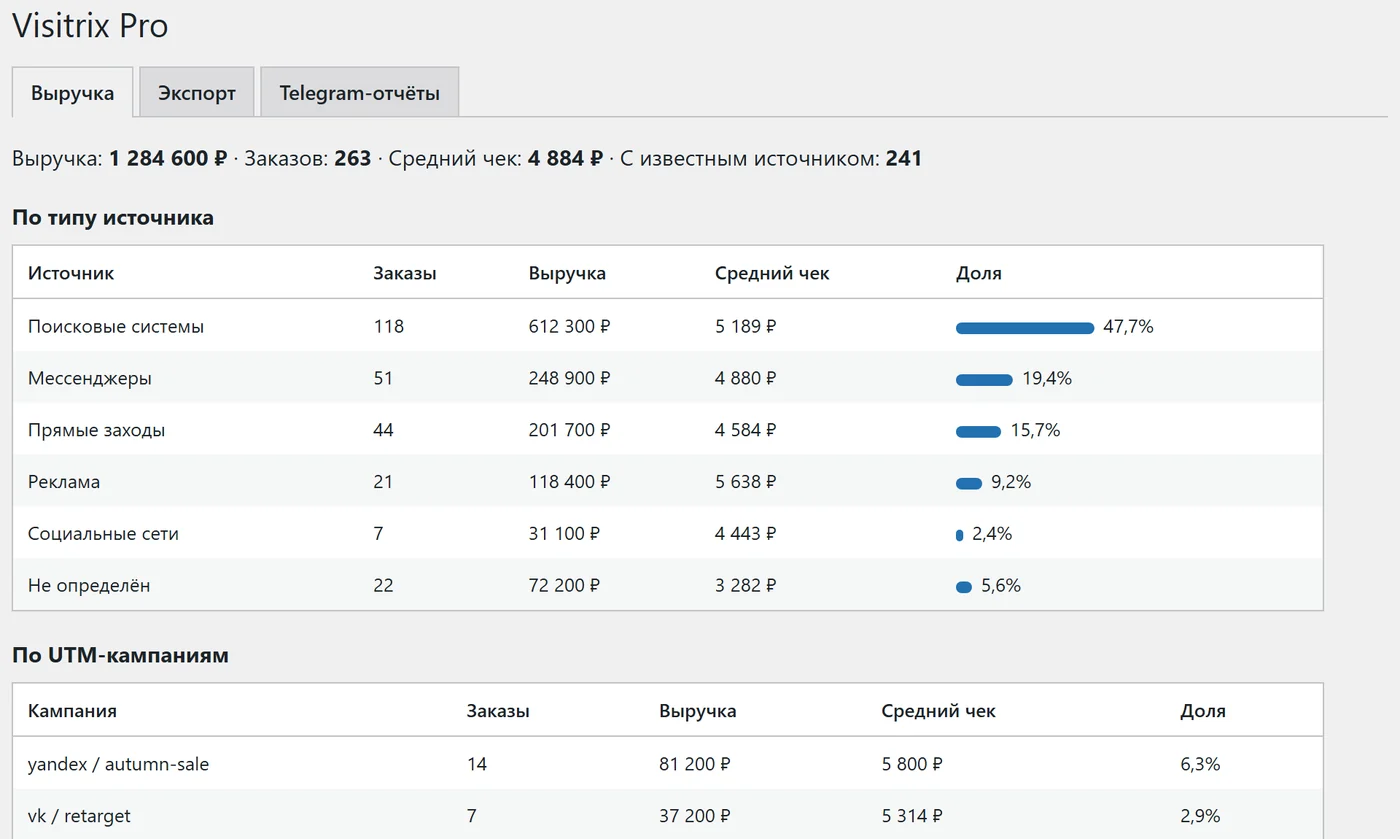The height and width of the screenshot is (839, 1400).
Task: Click revenue value 612 300 ₽
Action: click(570, 327)
